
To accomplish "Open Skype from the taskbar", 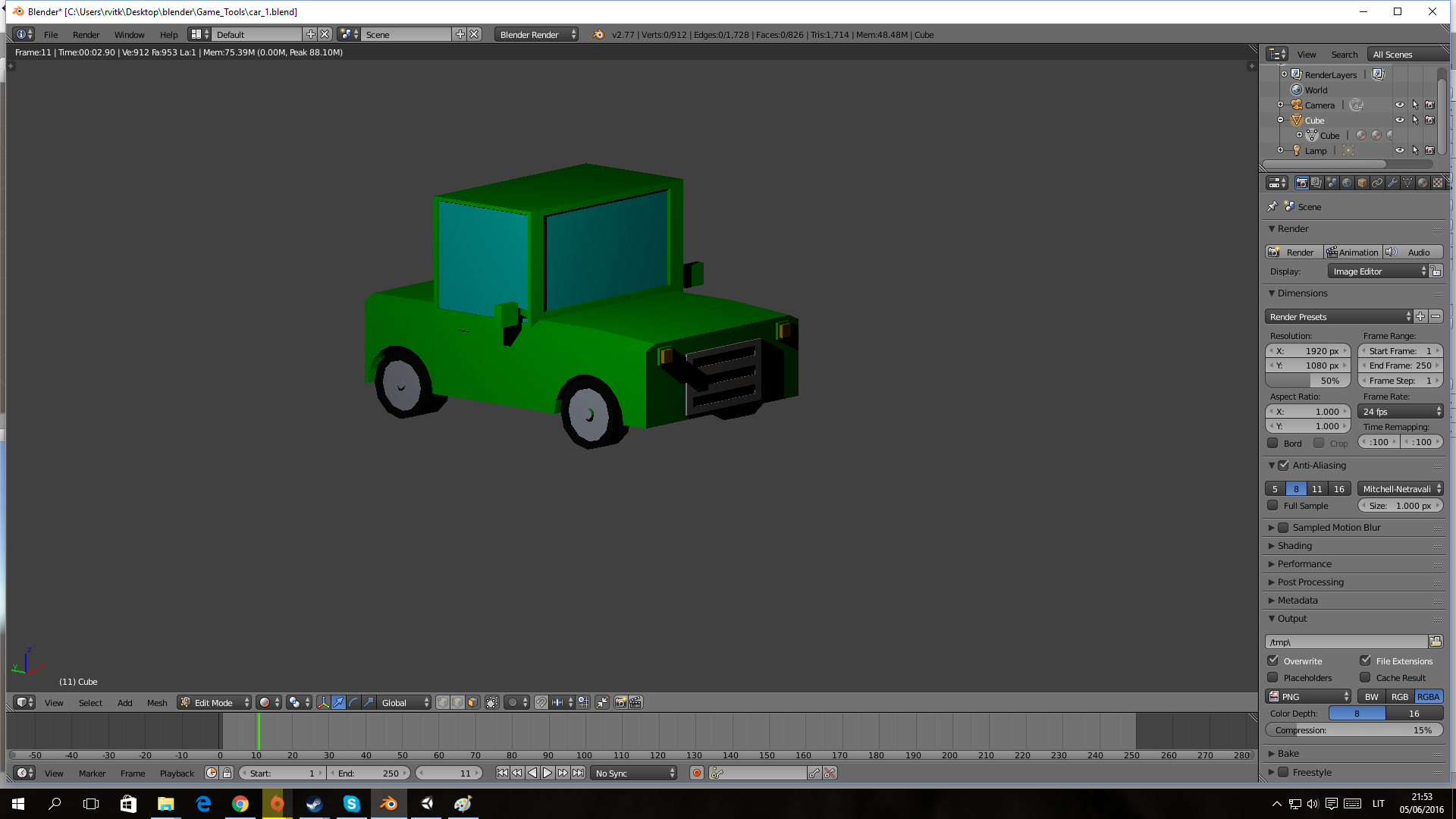I will pyautogui.click(x=352, y=804).
